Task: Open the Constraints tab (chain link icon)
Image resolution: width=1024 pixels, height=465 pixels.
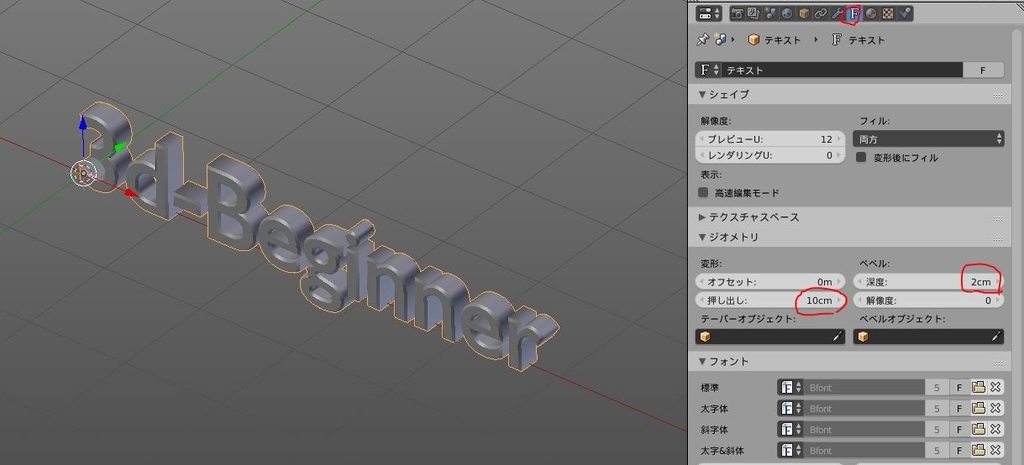Action: [x=820, y=13]
